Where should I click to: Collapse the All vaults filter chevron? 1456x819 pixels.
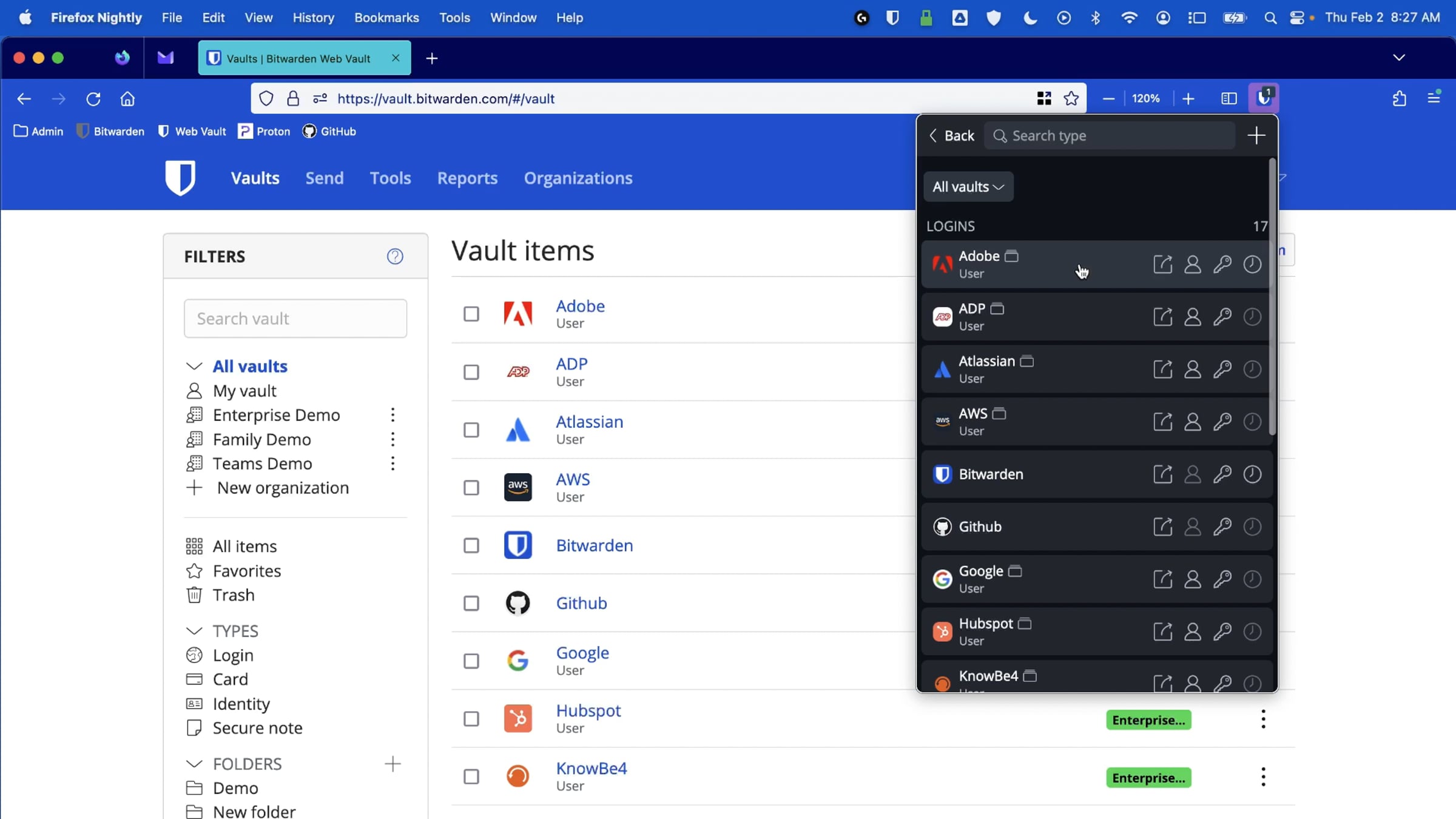tap(194, 366)
